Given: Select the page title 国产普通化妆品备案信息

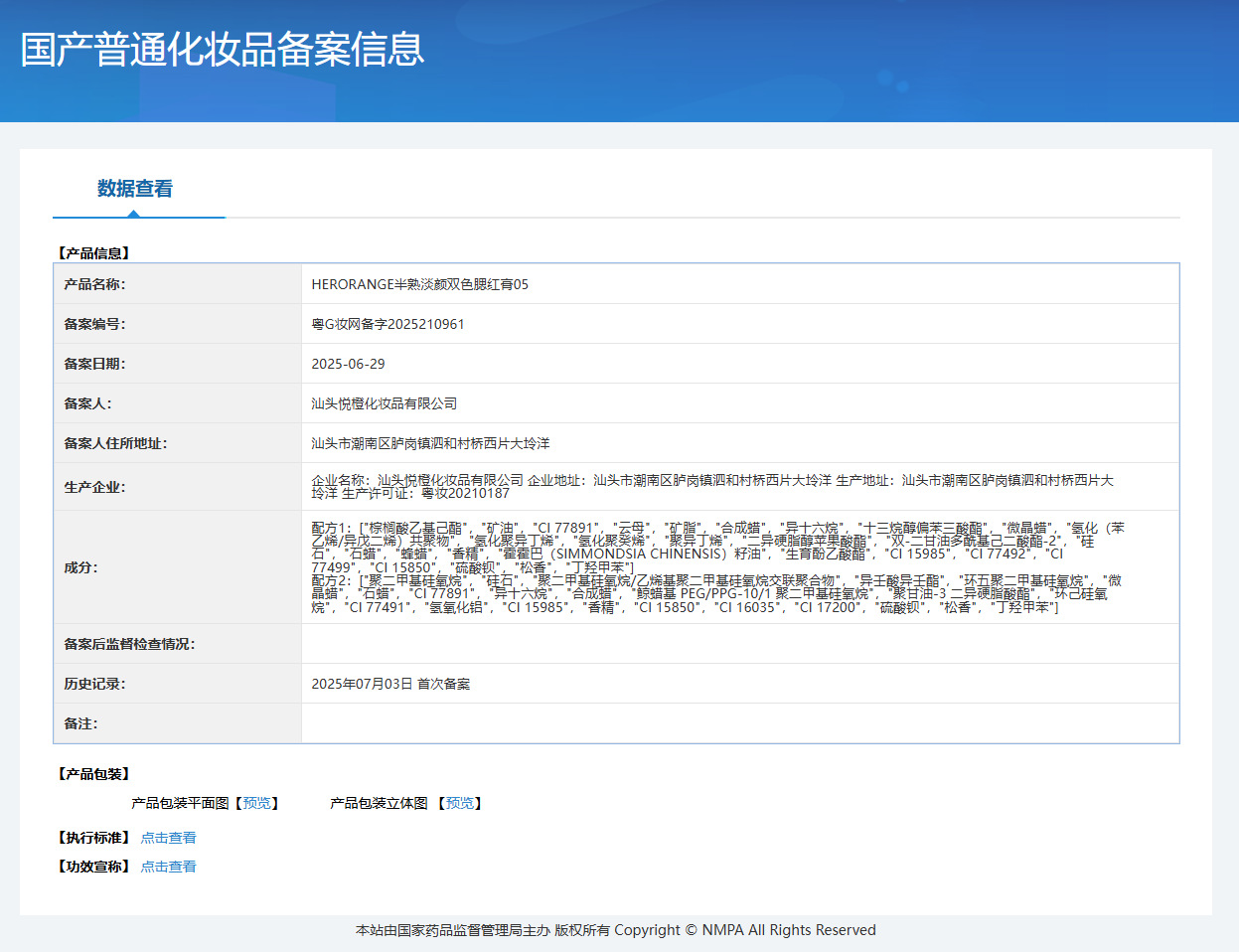Looking at the screenshot, I should coord(223,50).
